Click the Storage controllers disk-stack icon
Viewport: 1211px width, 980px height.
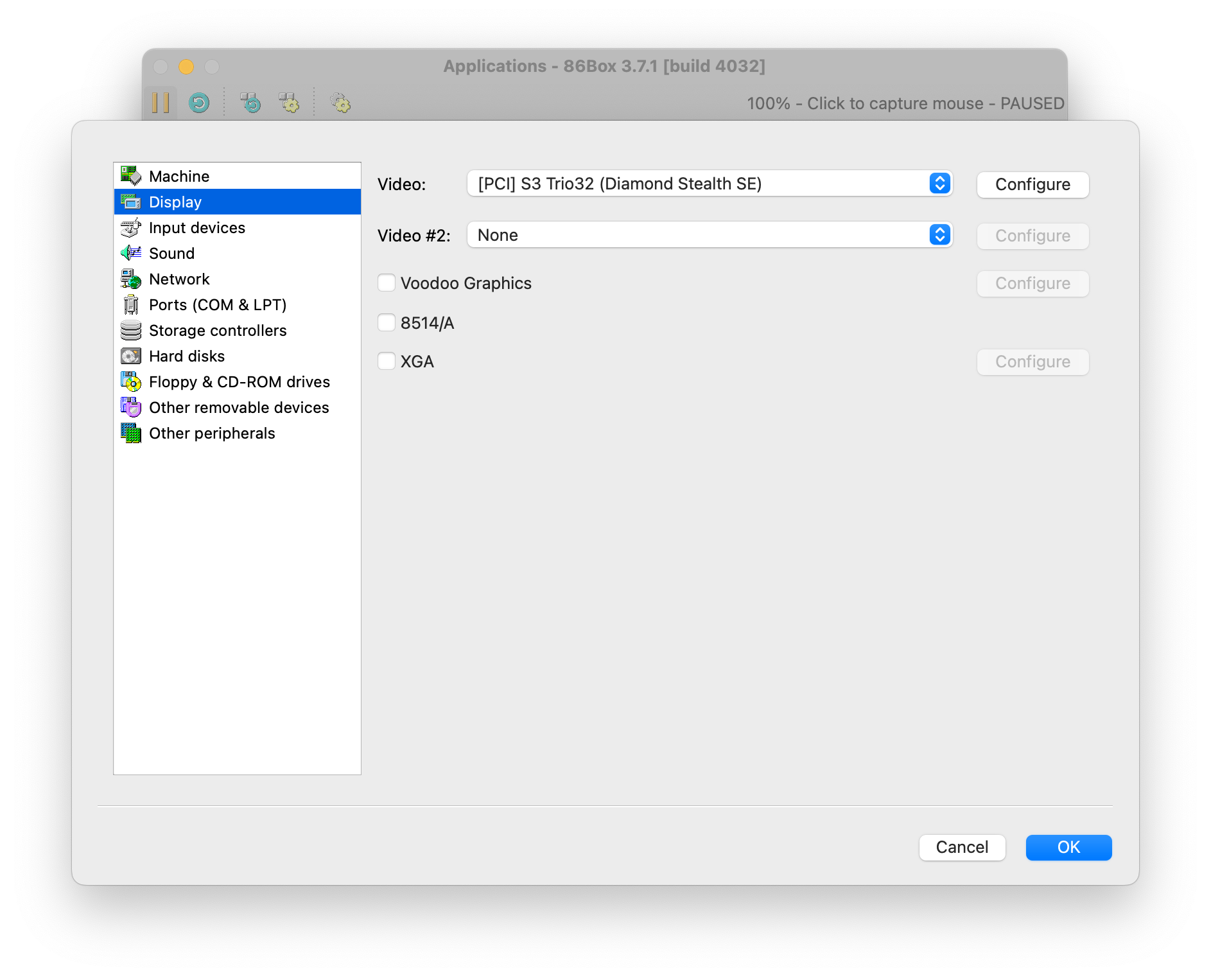coord(131,330)
